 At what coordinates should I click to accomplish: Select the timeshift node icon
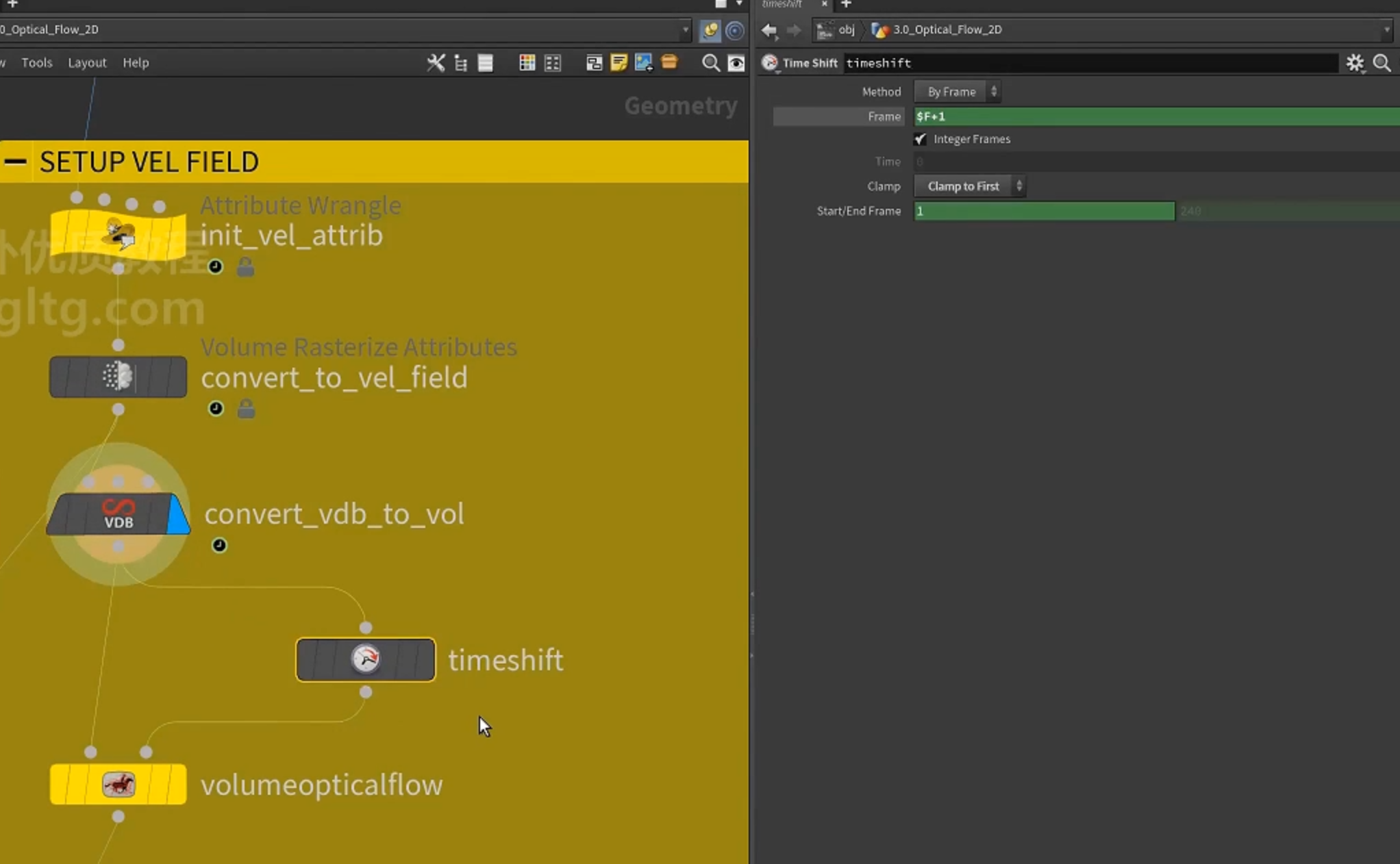tap(366, 659)
